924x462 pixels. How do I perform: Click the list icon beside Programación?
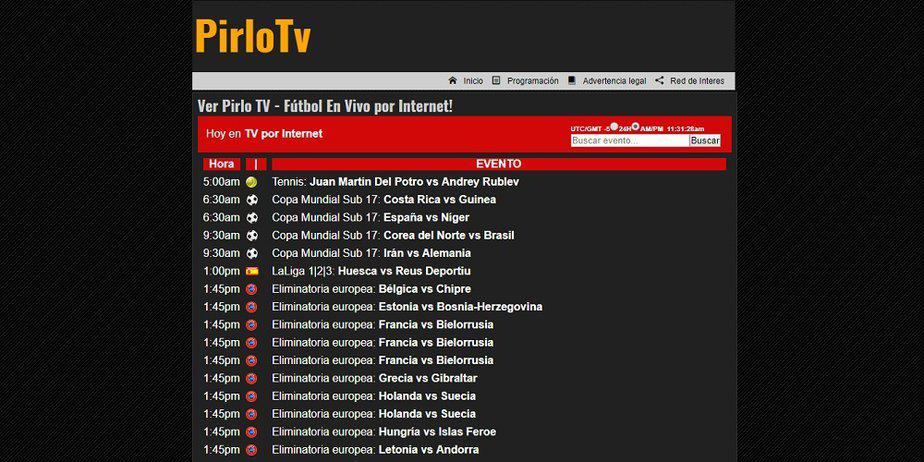click(x=496, y=81)
